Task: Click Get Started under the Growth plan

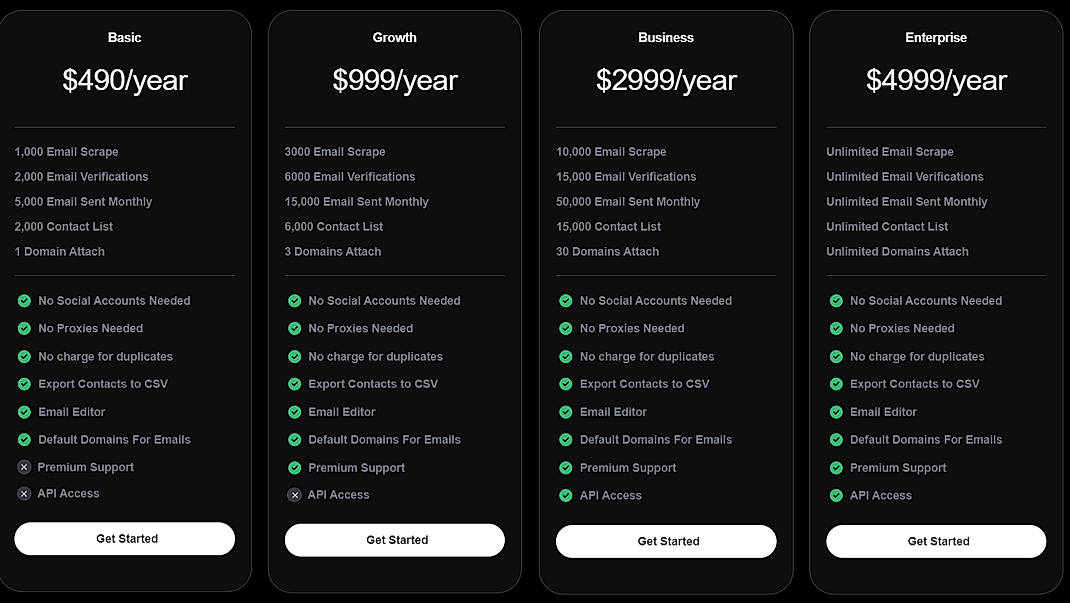Action: click(394, 540)
